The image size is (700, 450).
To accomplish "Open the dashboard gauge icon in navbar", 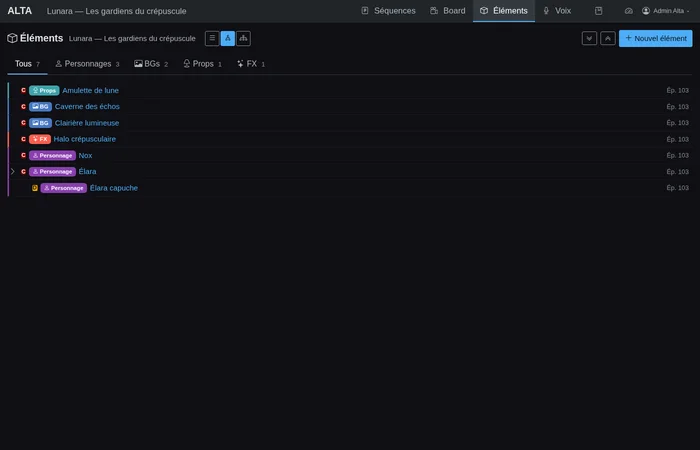I will (629, 11).
